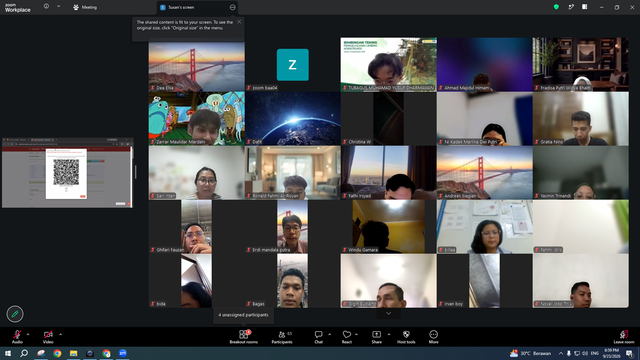The image size is (640, 360).
Task: Open Host tools shield menu
Action: coord(406,337)
